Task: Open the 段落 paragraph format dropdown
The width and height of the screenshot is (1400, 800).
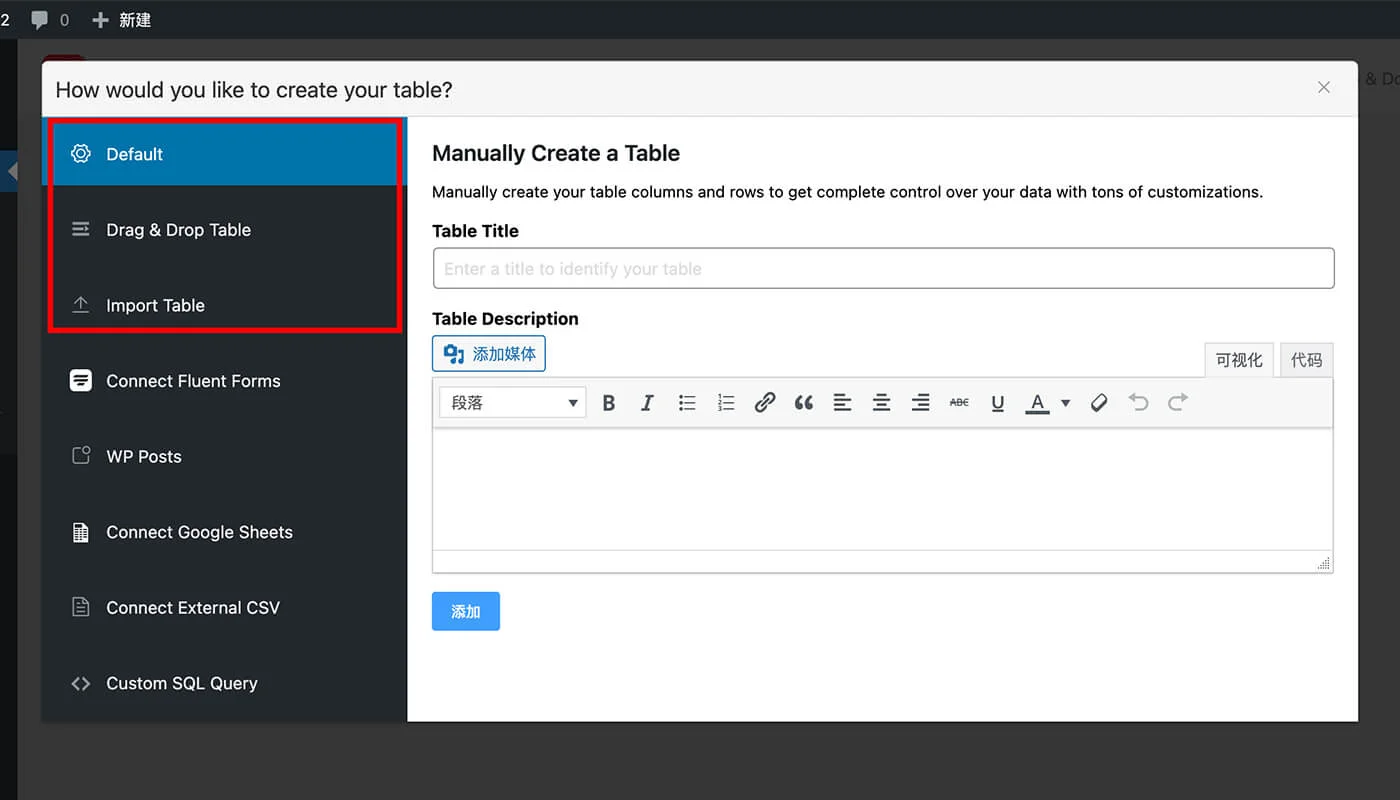Action: 512,403
